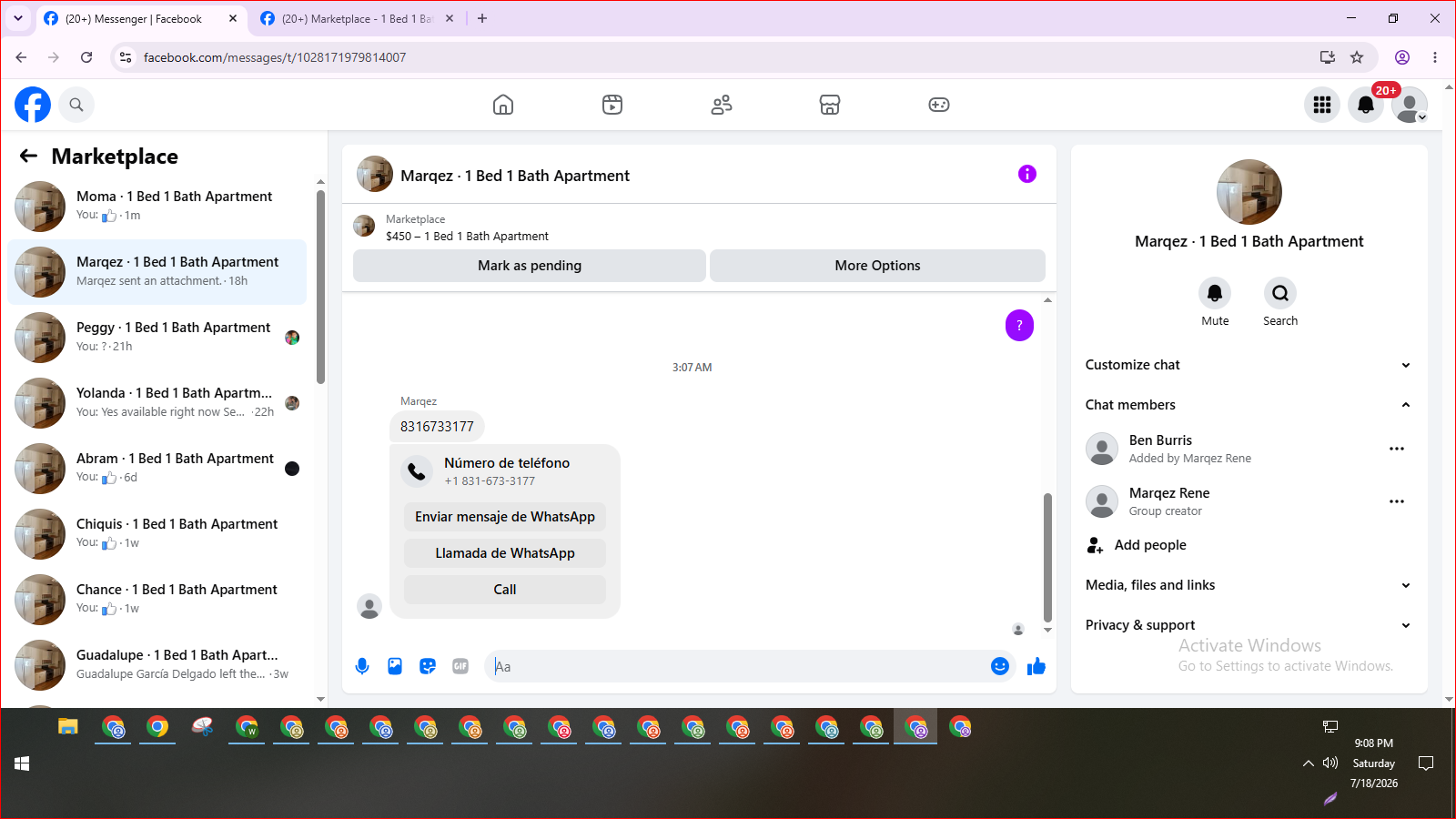Open the Facebook home logo

(33, 105)
